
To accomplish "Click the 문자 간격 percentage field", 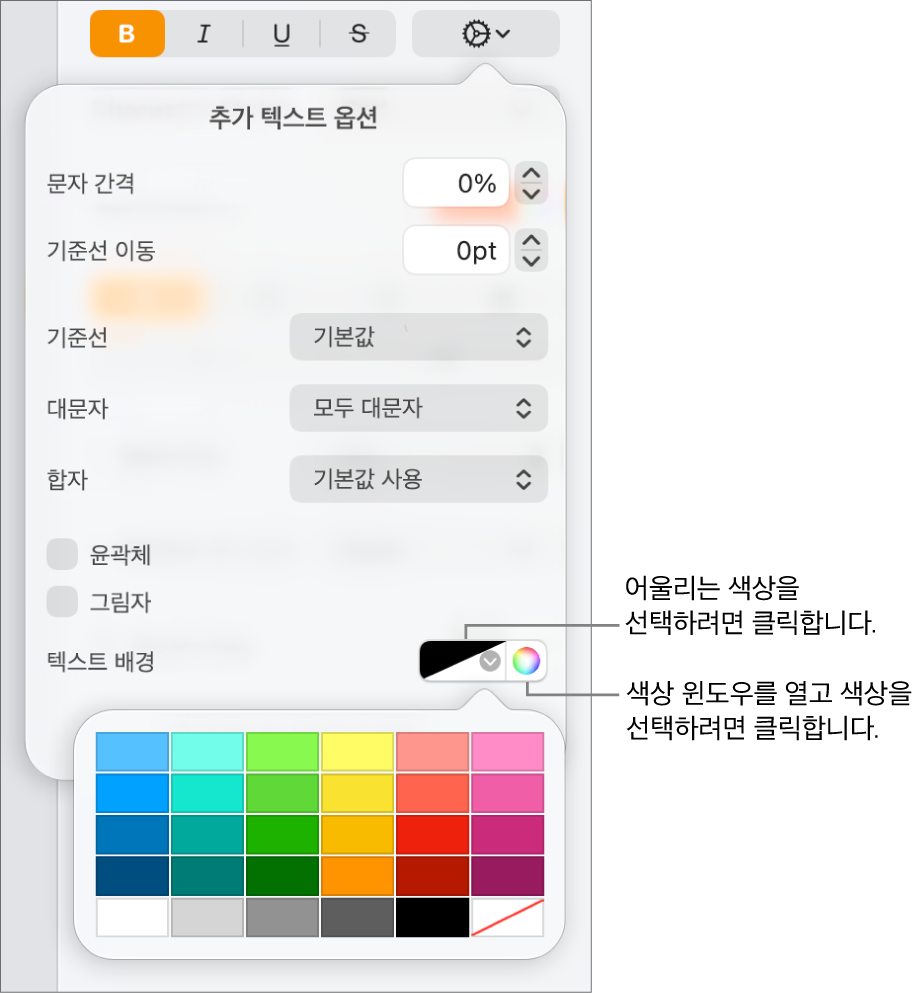I will [456, 183].
